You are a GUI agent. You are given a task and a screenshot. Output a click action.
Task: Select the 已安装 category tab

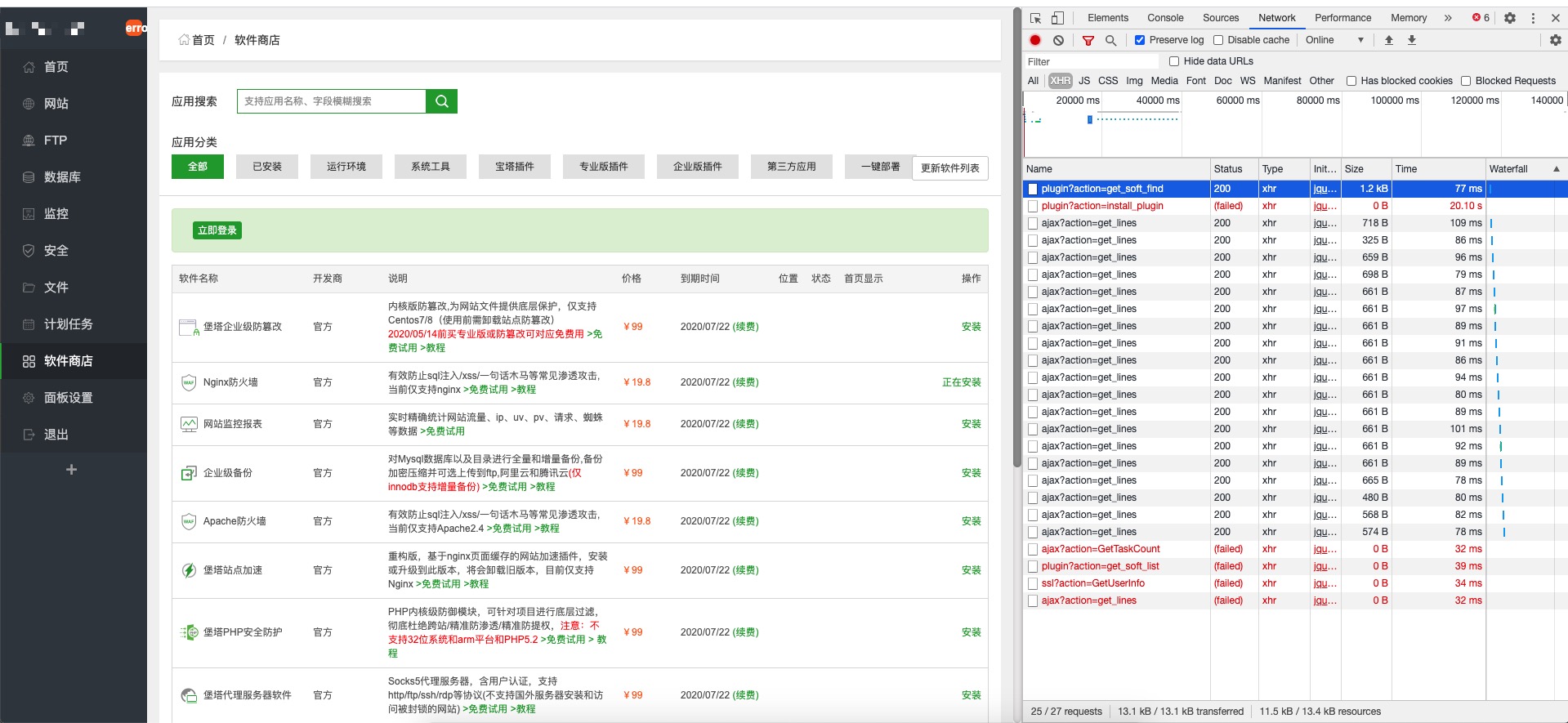tap(267, 167)
